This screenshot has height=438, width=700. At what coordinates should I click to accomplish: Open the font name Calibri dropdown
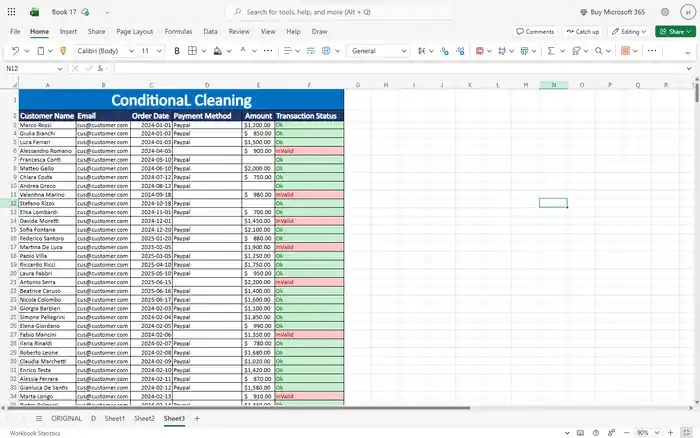pos(131,51)
